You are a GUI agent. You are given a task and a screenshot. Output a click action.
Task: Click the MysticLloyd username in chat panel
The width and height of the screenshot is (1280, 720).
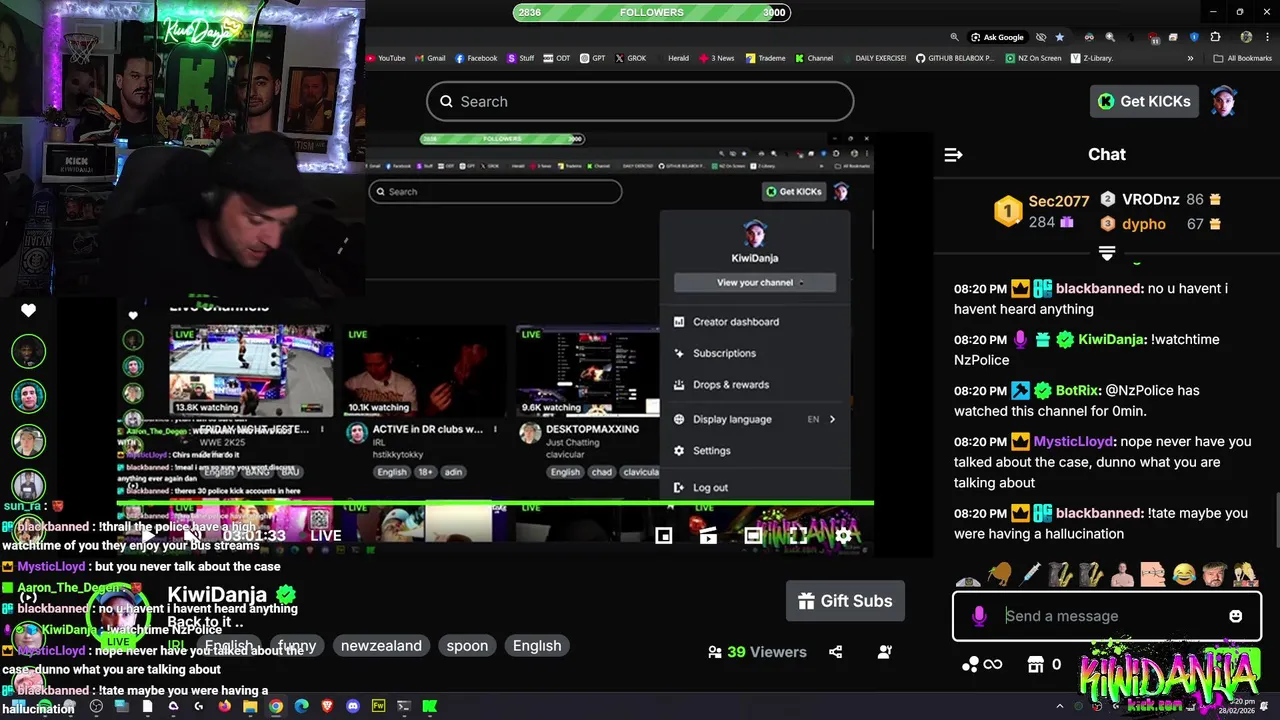coord(1073,441)
